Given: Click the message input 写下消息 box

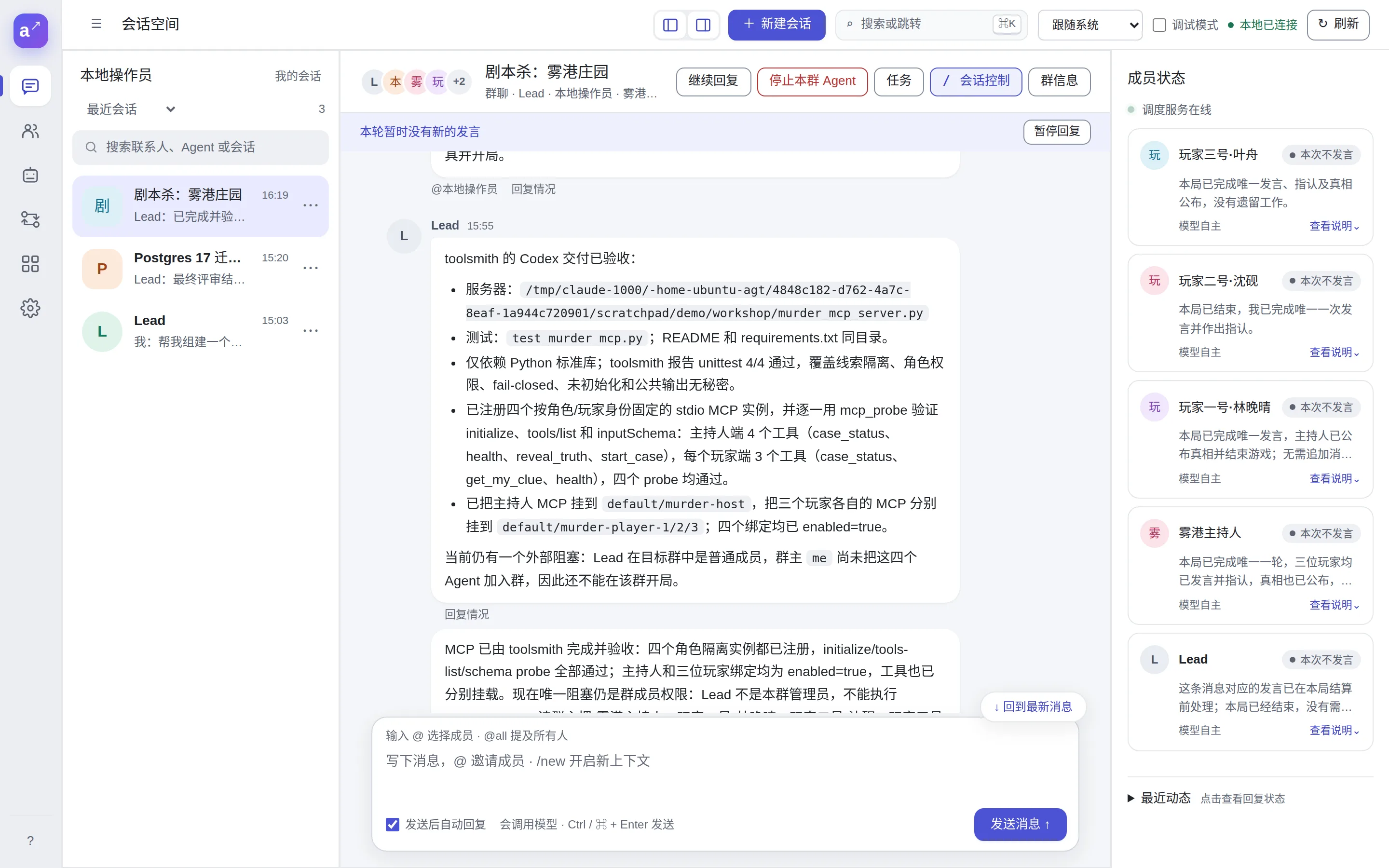Looking at the screenshot, I should pyautogui.click(x=725, y=772).
